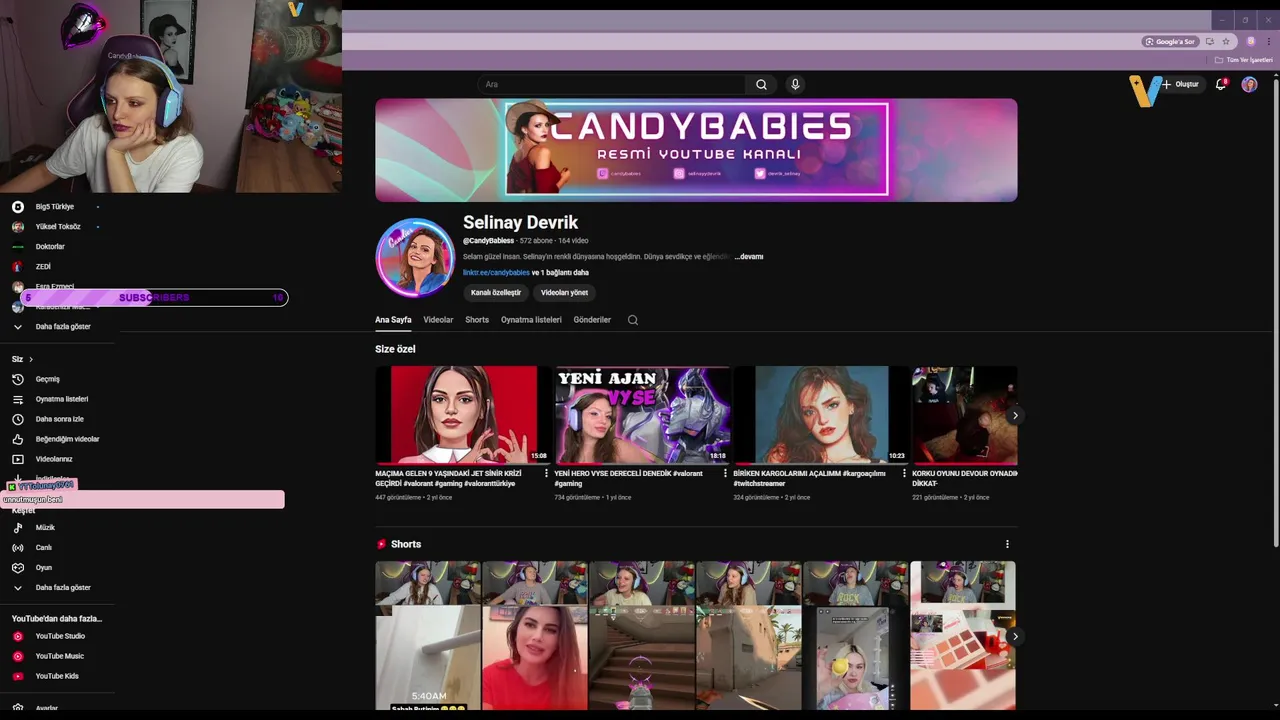
Task: Open the 've 1 bağlantı daha' link
Action: 560,273
